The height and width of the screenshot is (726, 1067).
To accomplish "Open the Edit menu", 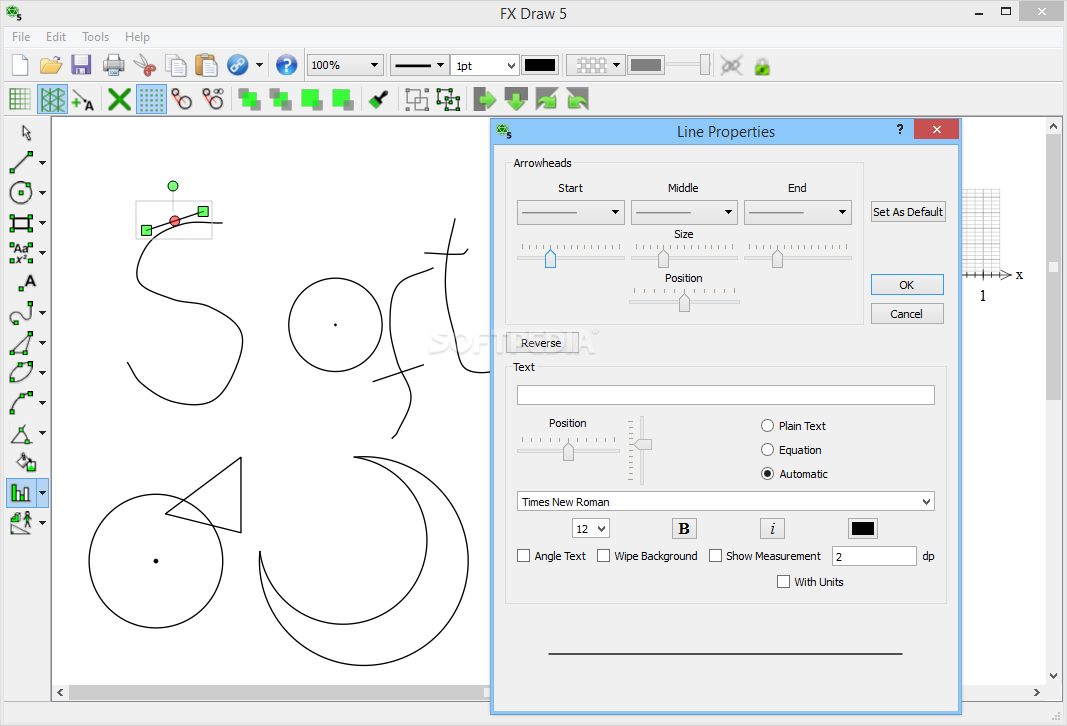I will tap(56, 37).
